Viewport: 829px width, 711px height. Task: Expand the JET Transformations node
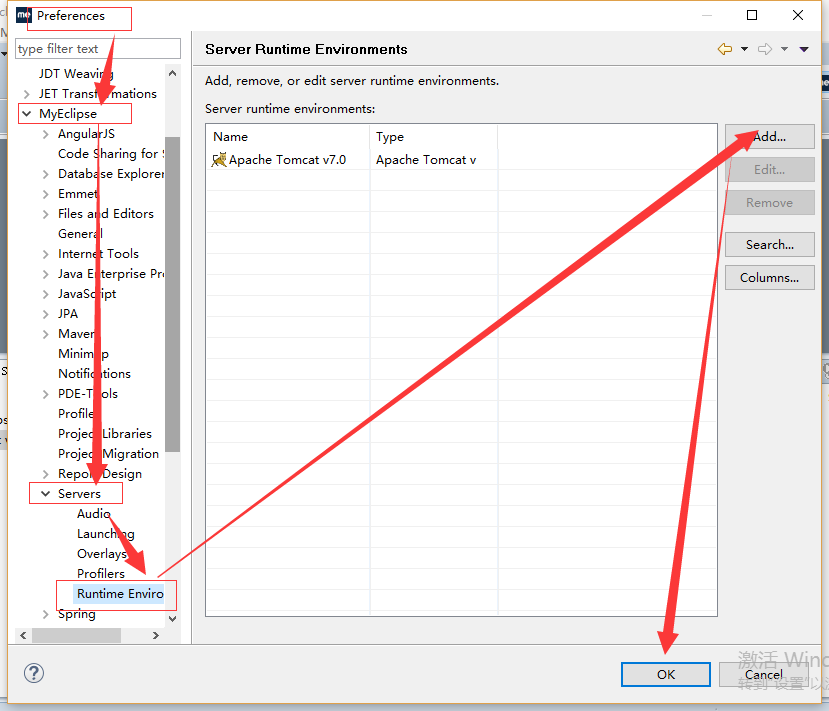(x=27, y=94)
